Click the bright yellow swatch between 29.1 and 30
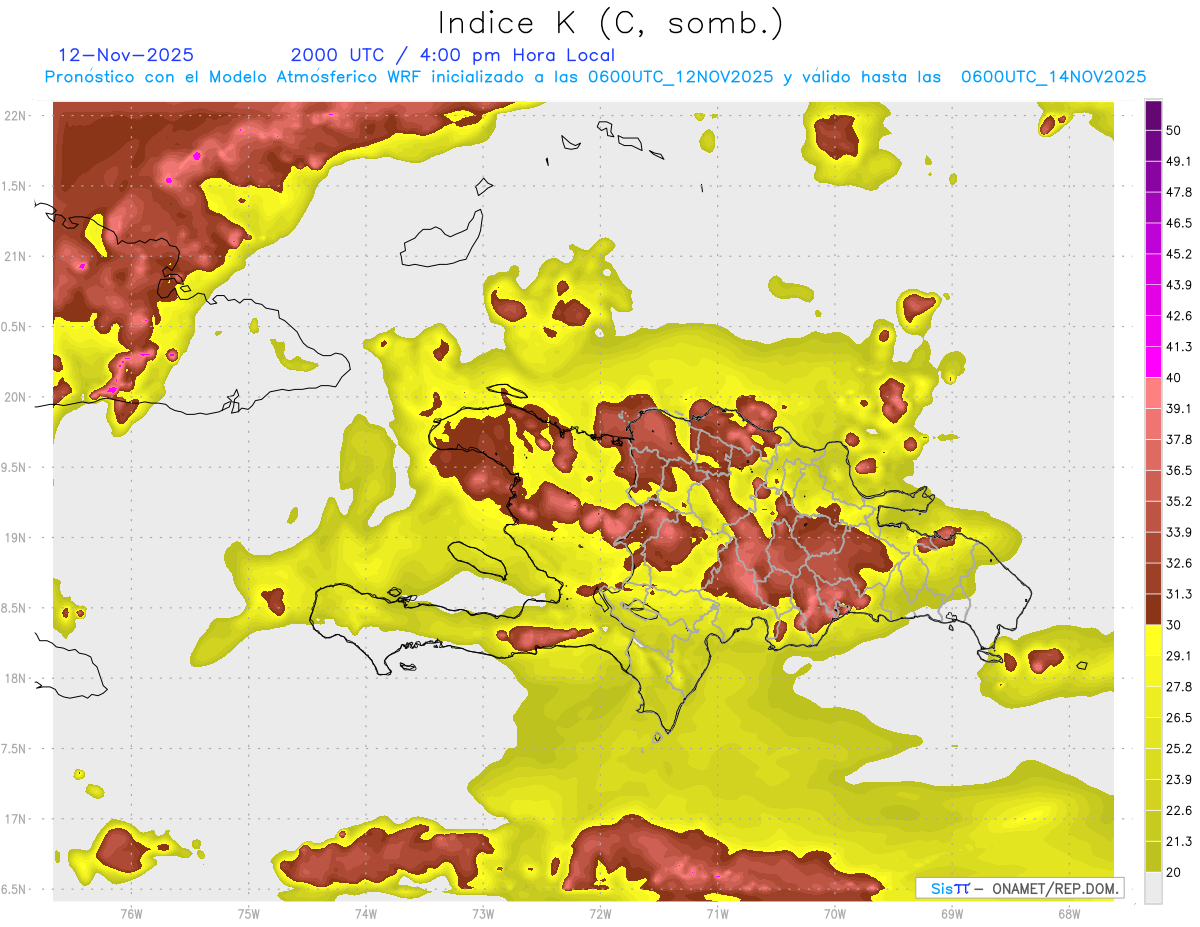 (1154, 640)
